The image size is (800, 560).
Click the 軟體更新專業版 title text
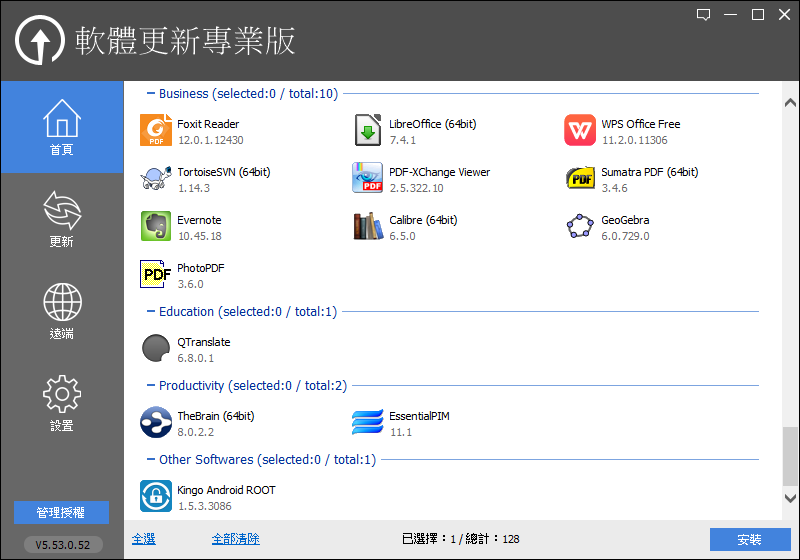pyautogui.click(x=185, y=41)
